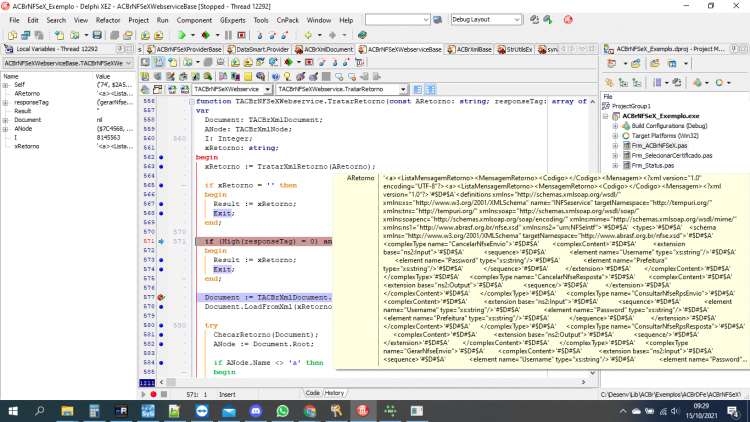This screenshot has width=750, height=422.
Task: Switch to the Code tab
Action: pos(312,393)
